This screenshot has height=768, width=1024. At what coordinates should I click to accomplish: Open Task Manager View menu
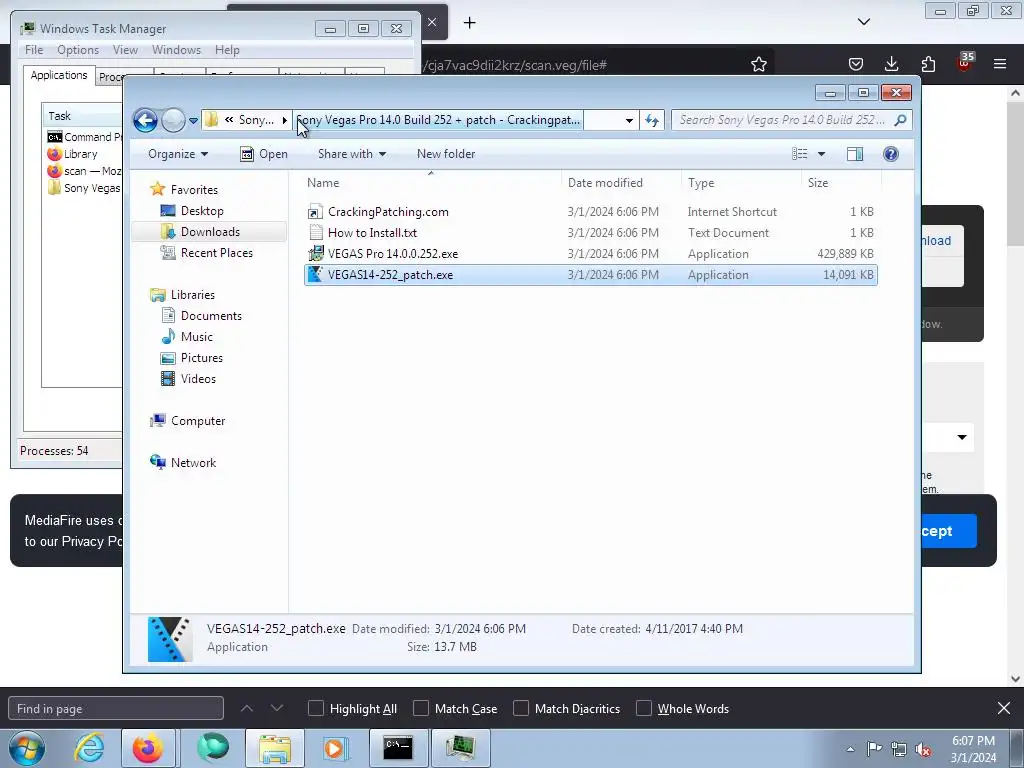coord(125,50)
